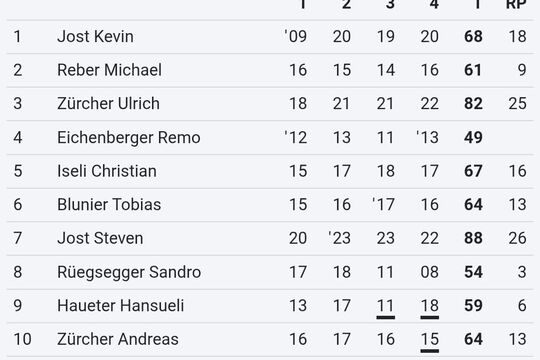
Task: Select Jost Steven's total score 88
Action: (x=473, y=238)
